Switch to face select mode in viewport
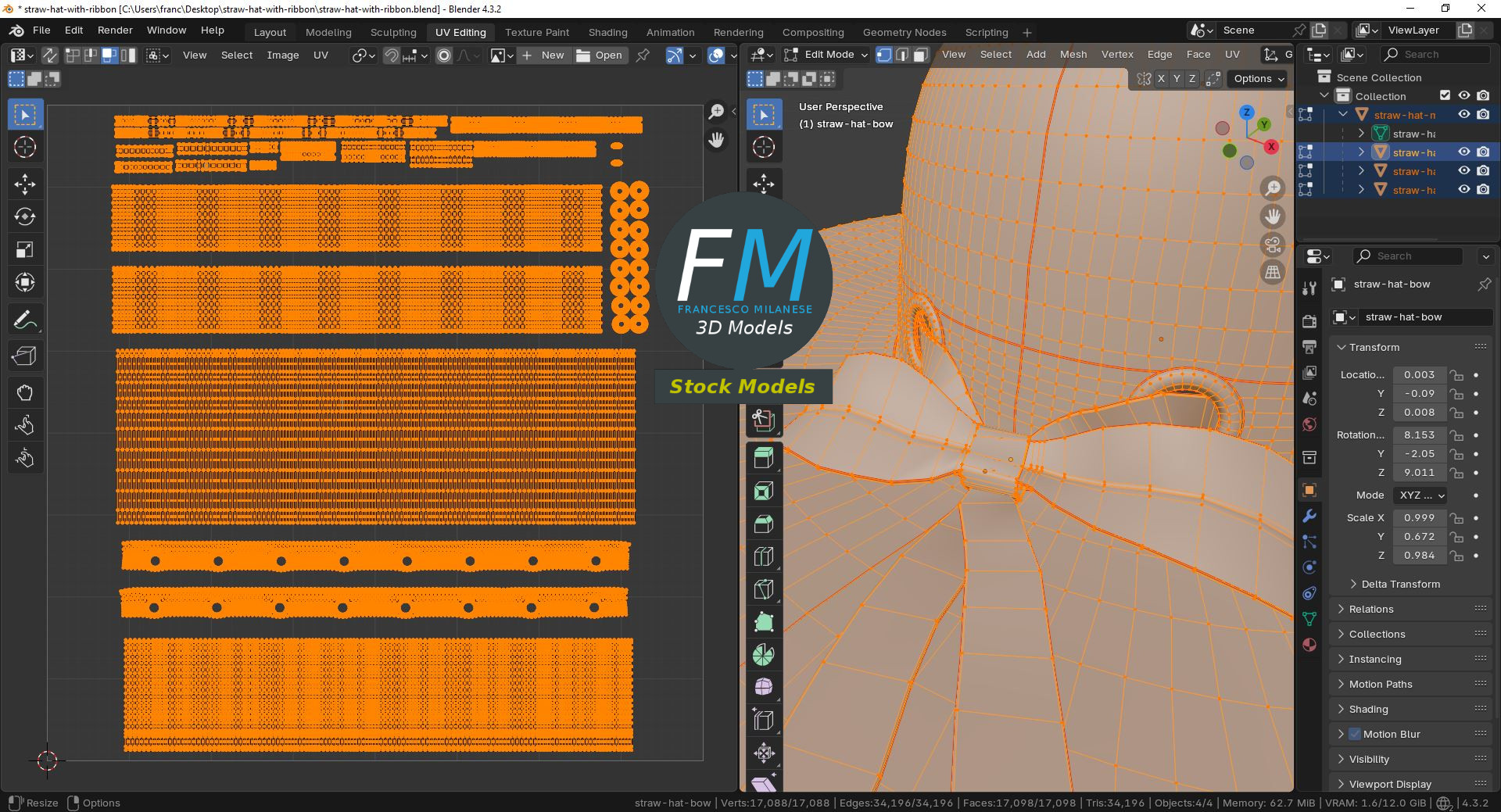 [x=921, y=55]
